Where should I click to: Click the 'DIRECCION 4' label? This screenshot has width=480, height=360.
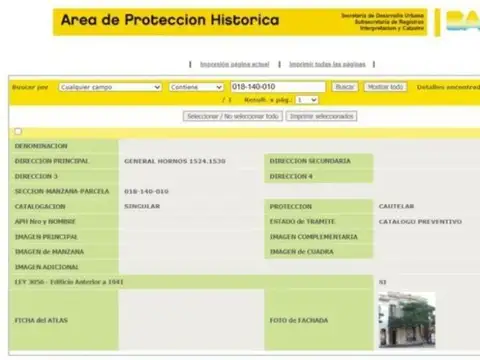(291, 176)
